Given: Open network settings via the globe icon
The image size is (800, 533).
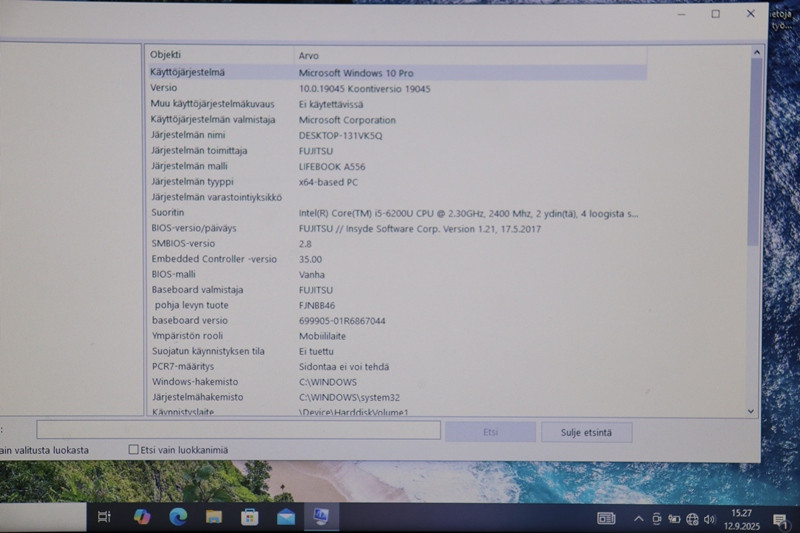Looking at the screenshot, I should (692, 519).
